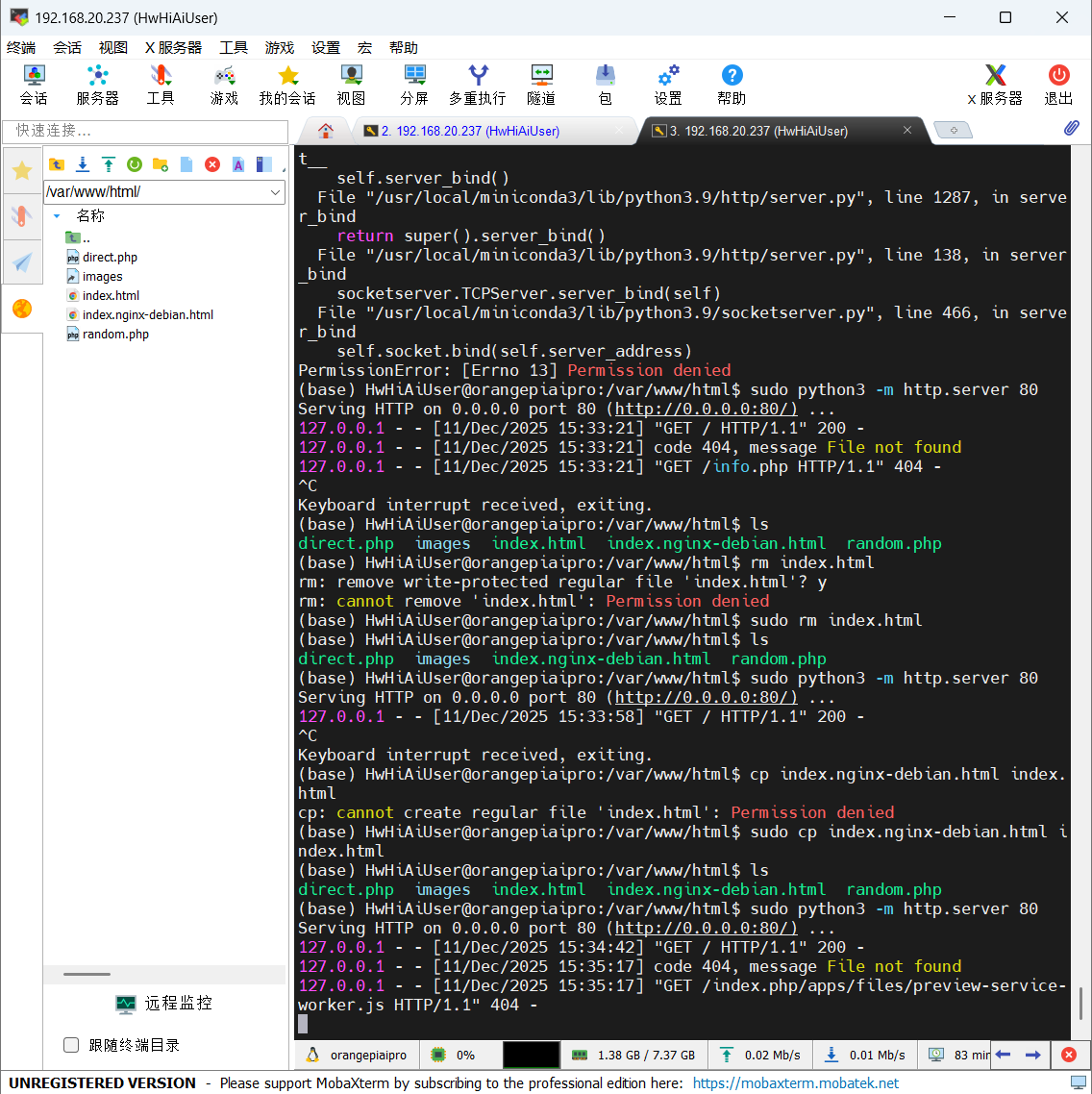Open the 帮助 help question-mark icon
This screenshot has height=1094, width=1092.
point(732,86)
